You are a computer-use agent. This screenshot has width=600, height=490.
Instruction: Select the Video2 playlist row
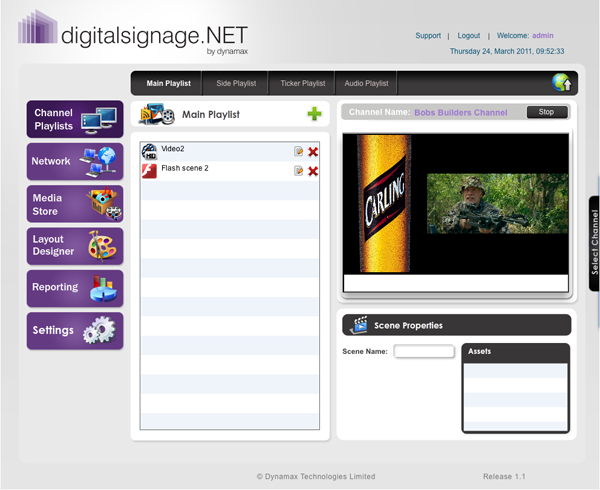(x=230, y=152)
